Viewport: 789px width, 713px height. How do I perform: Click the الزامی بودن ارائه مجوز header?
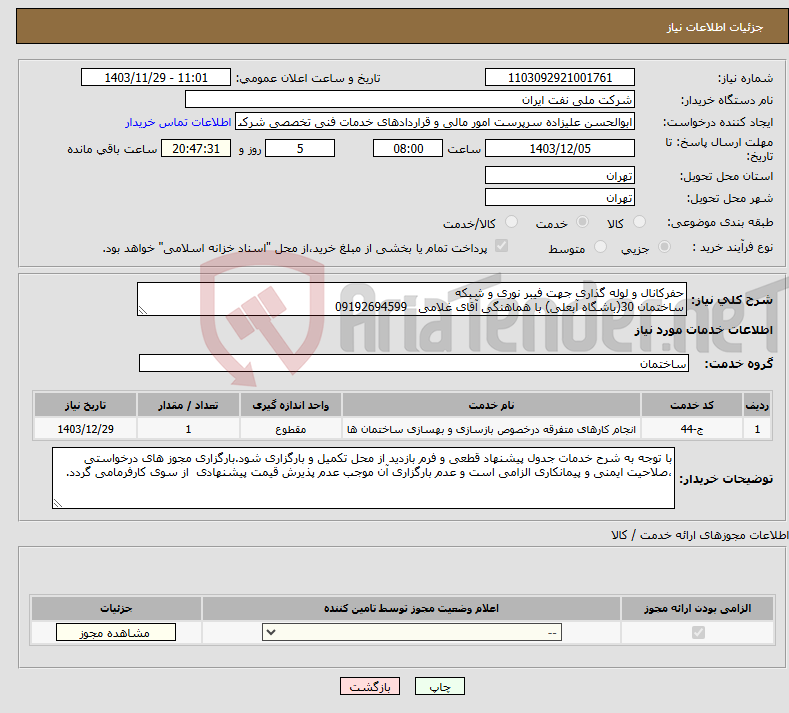pyautogui.click(x=697, y=608)
